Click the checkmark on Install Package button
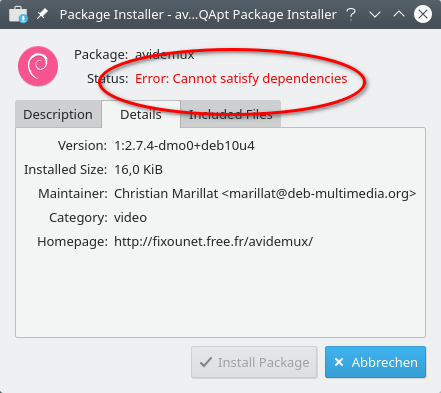This screenshot has height=393, width=441. pyautogui.click(x=206, y=362)
